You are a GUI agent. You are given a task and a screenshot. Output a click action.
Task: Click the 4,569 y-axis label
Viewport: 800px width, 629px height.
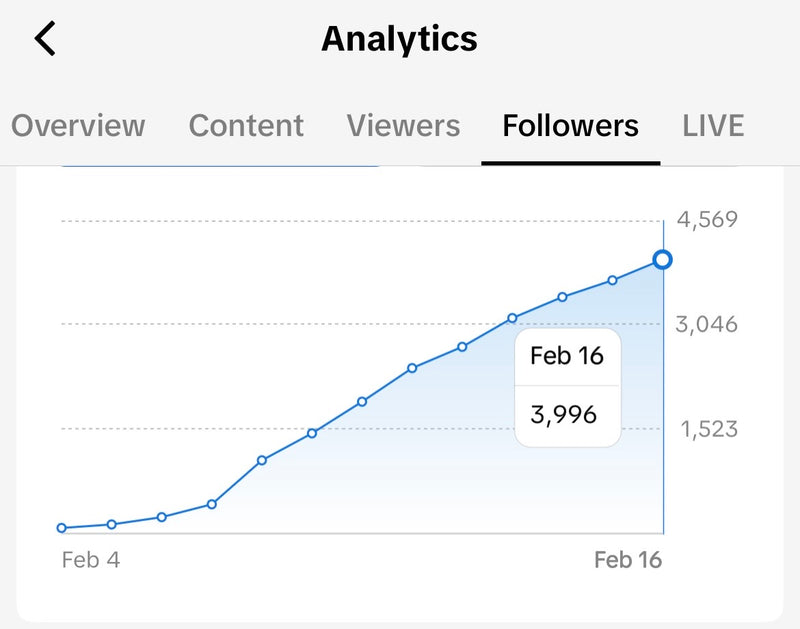coord(707,219)
